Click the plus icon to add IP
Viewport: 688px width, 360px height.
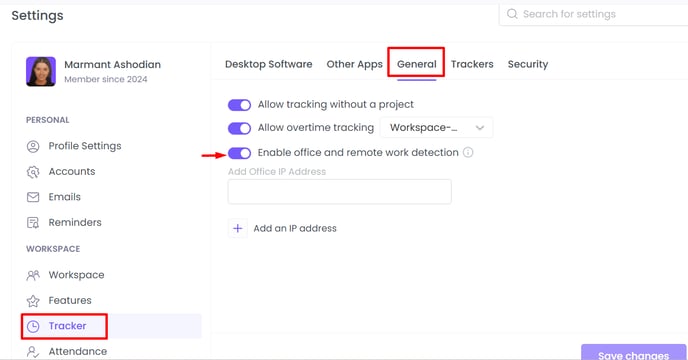tap(237, 228)
